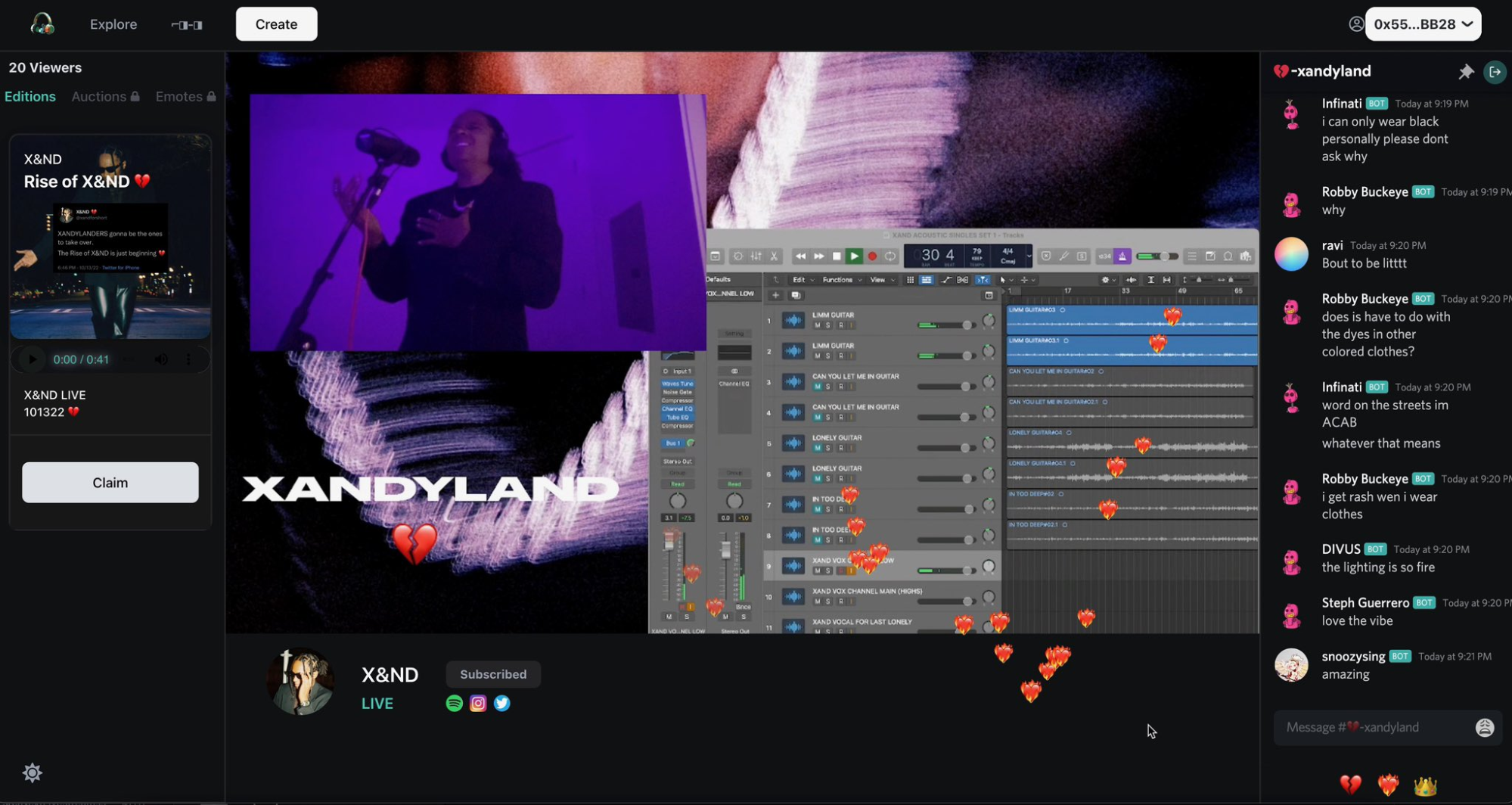
Task: Click the ravi username in chat
Action: pyautogui.click(x=1332, y=245)
